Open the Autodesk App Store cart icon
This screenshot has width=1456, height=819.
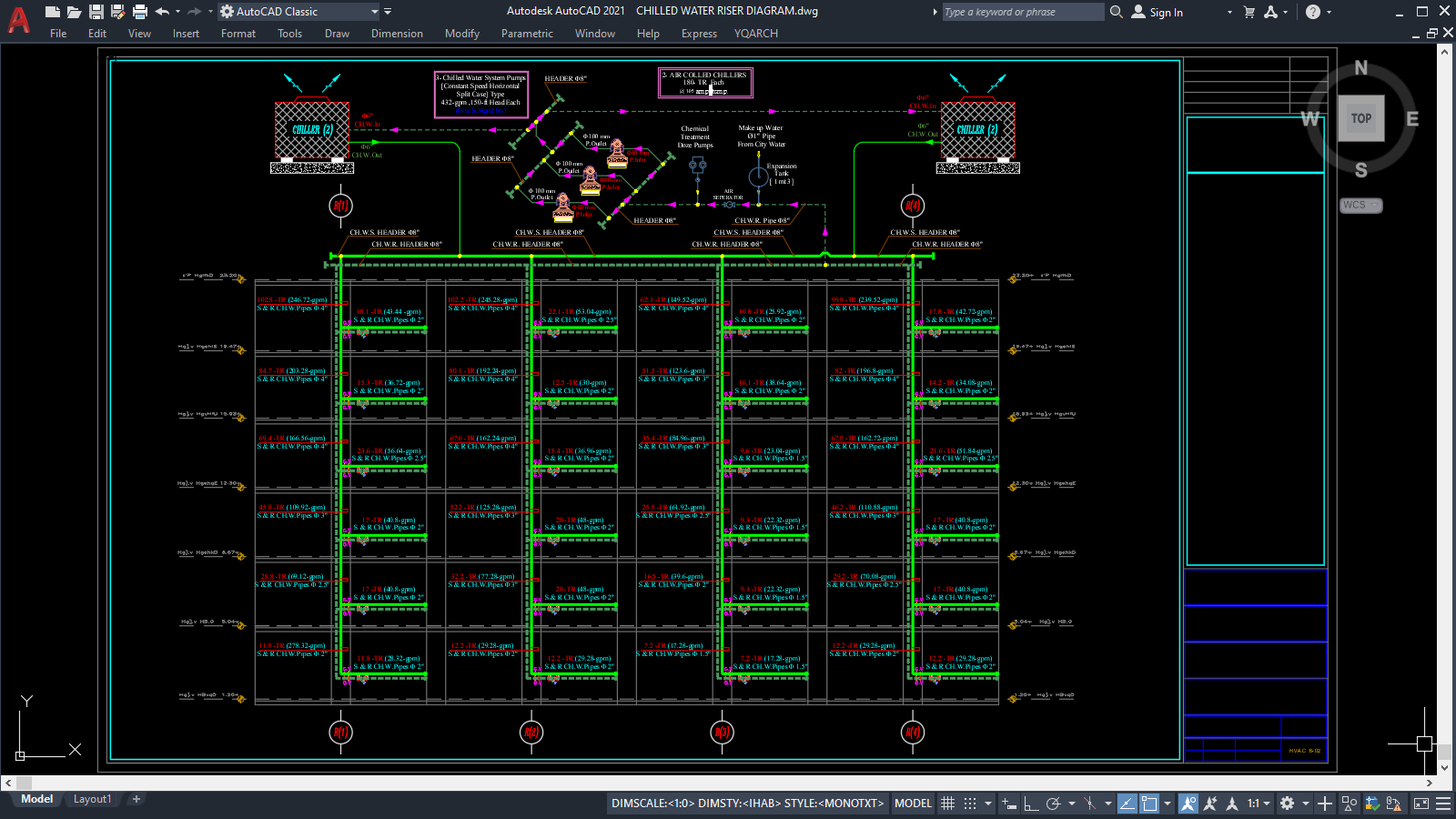coord(1249,12)
